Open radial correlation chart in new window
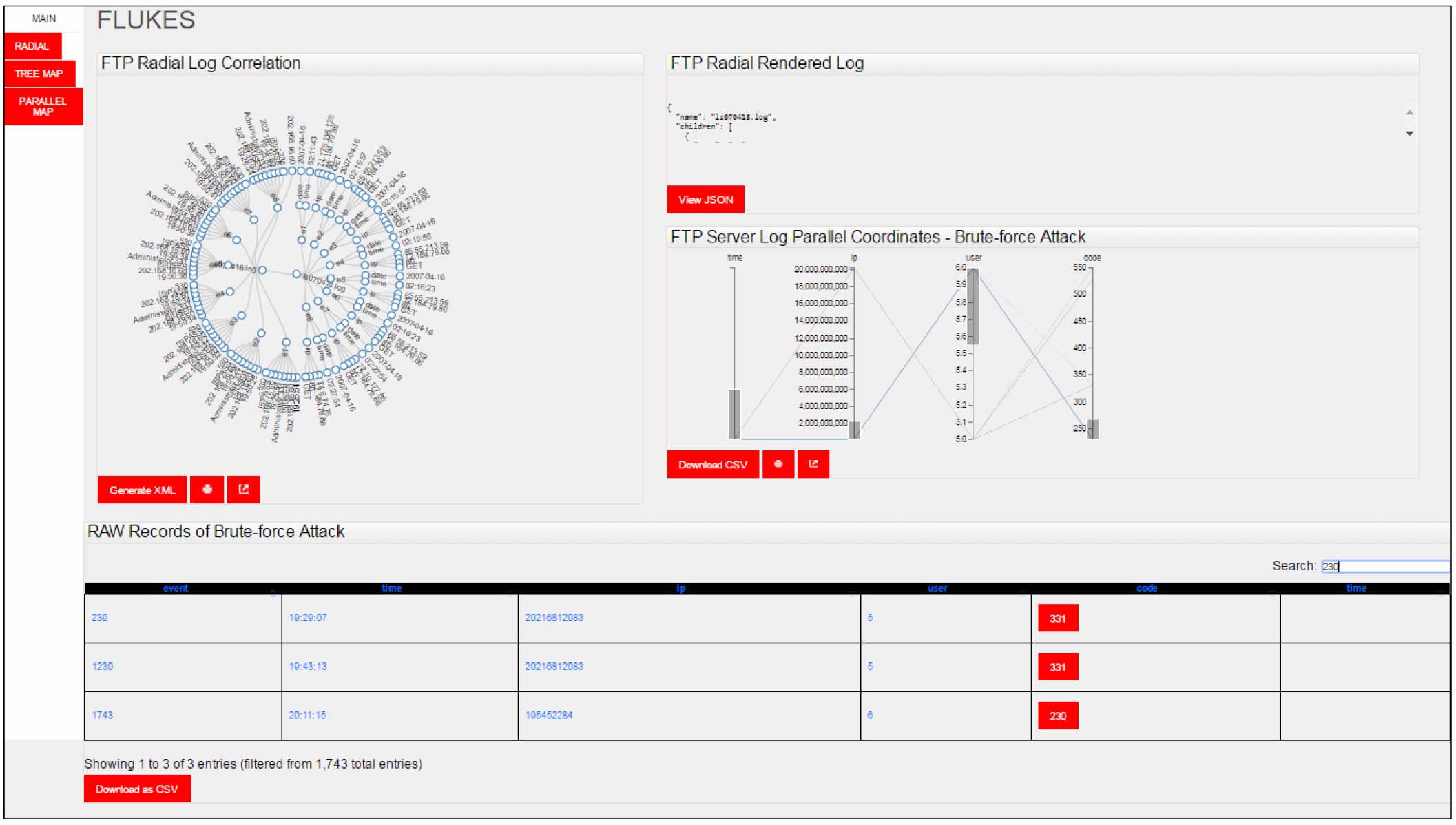This screenshot has width=1456, height=825. pyautogui.click(x=243, y=490)
